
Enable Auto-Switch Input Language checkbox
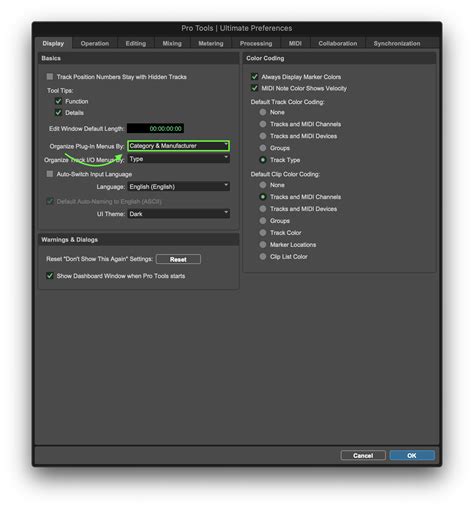[x=50, y=174]
